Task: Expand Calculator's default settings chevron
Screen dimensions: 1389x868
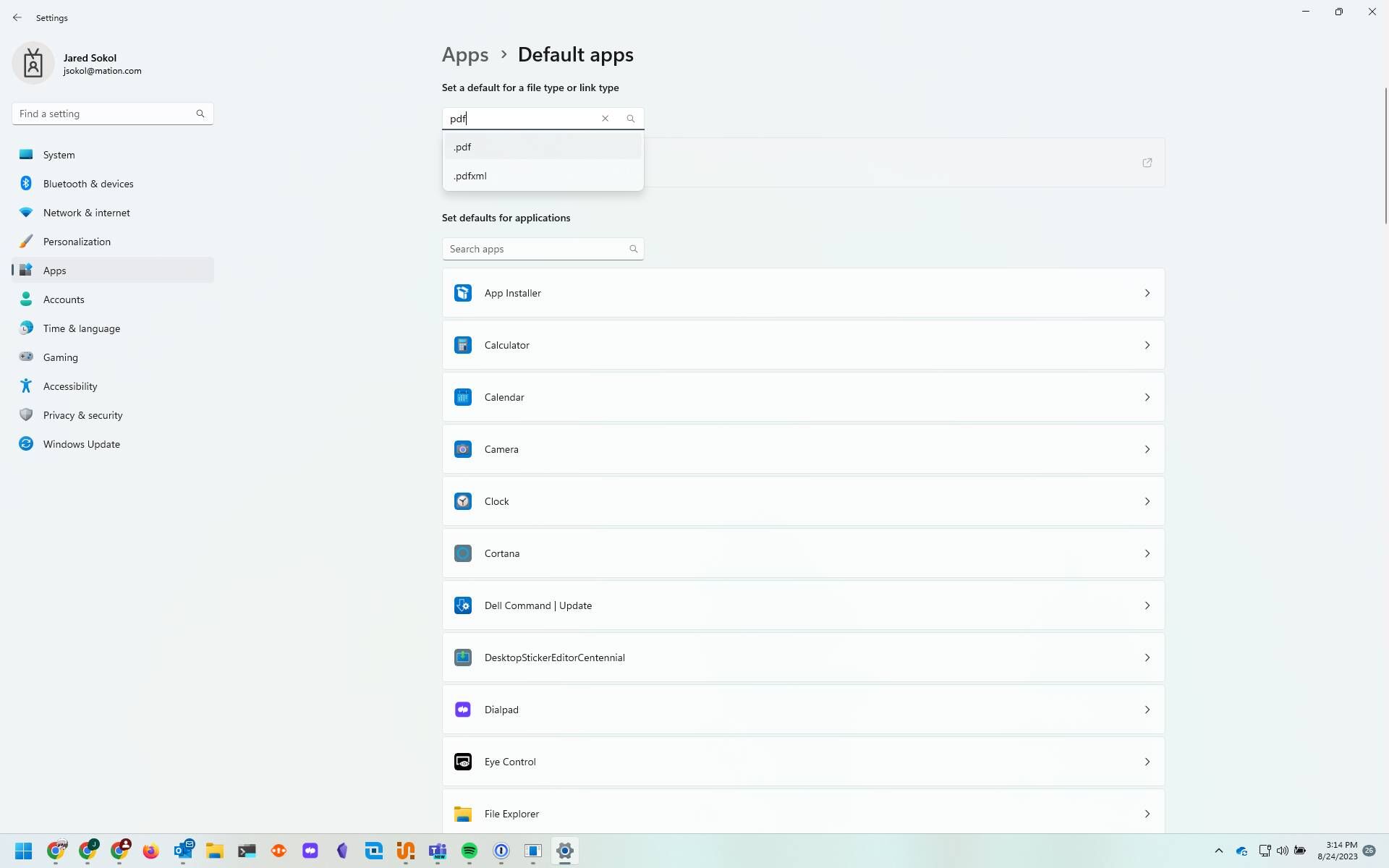Action: point(1147,344)
